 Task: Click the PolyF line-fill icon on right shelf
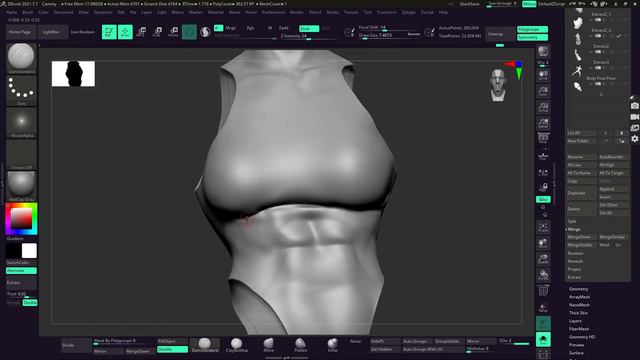tap(543, 291)
